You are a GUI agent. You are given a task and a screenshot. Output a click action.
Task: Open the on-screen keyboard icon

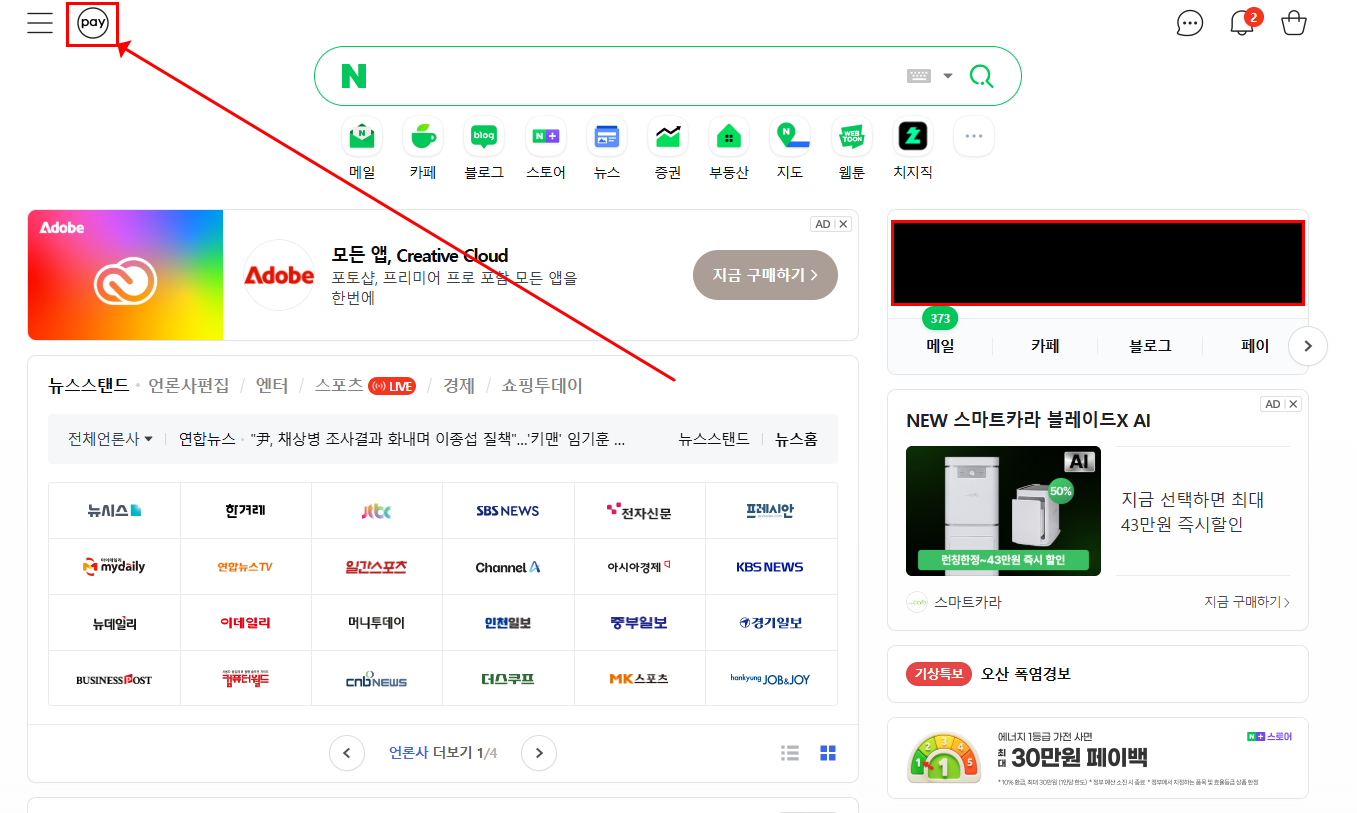pyautogui.click(x=918, y=76)
